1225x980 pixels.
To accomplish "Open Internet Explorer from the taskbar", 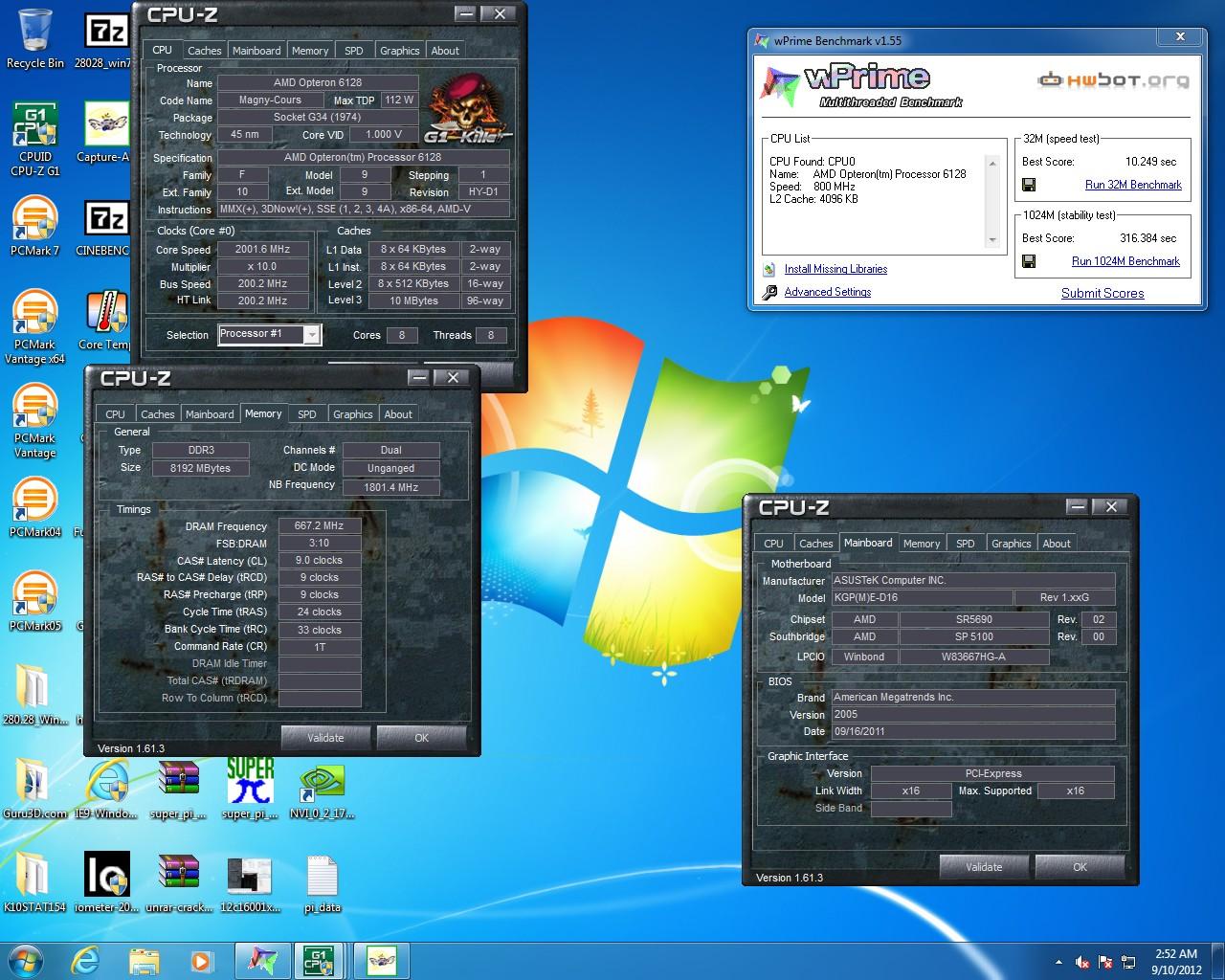I will click(87, 960).
